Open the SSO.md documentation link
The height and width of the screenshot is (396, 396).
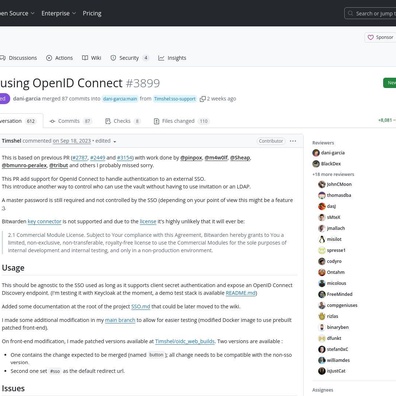(141, 306)
